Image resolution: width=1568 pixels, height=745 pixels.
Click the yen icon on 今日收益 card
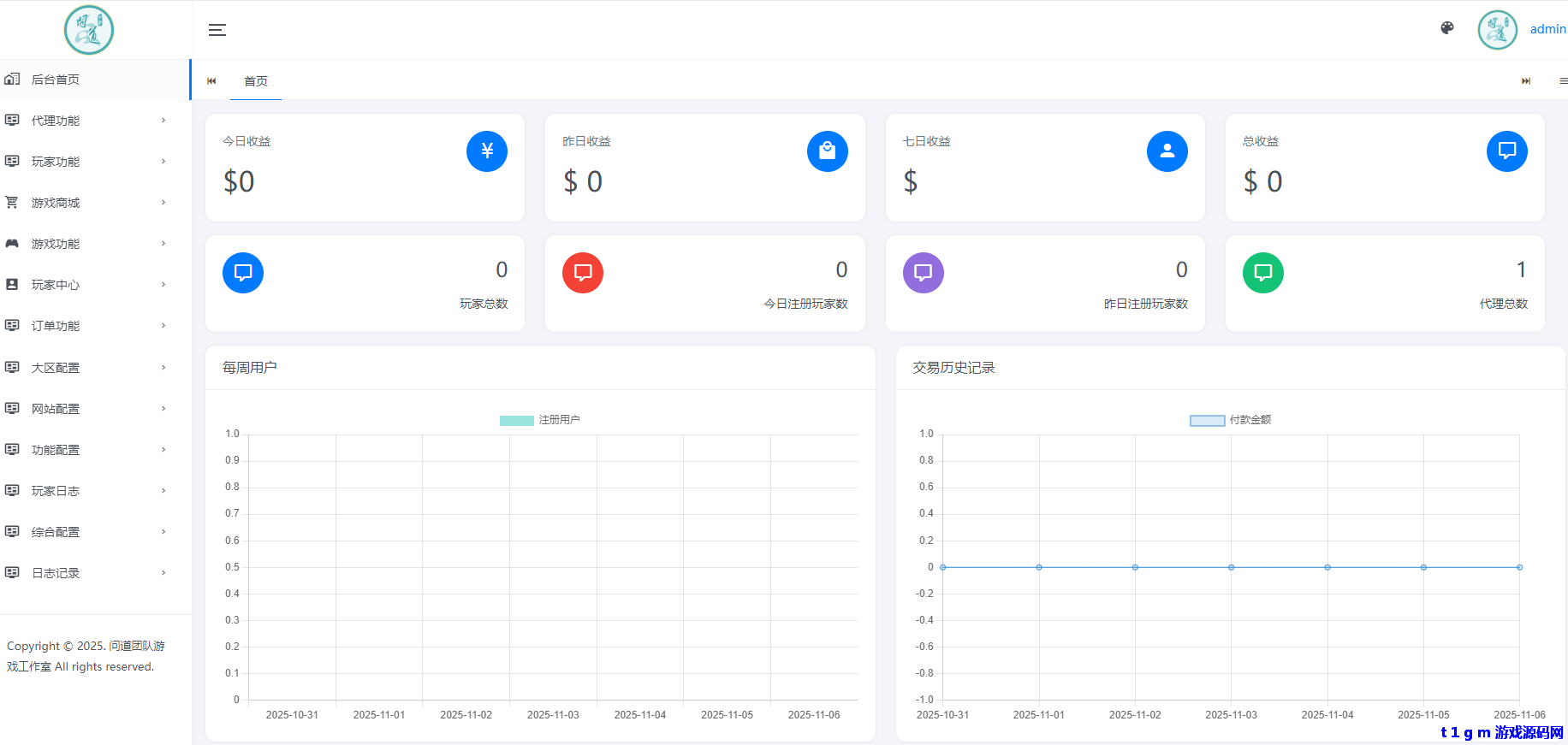click(487, 151)
